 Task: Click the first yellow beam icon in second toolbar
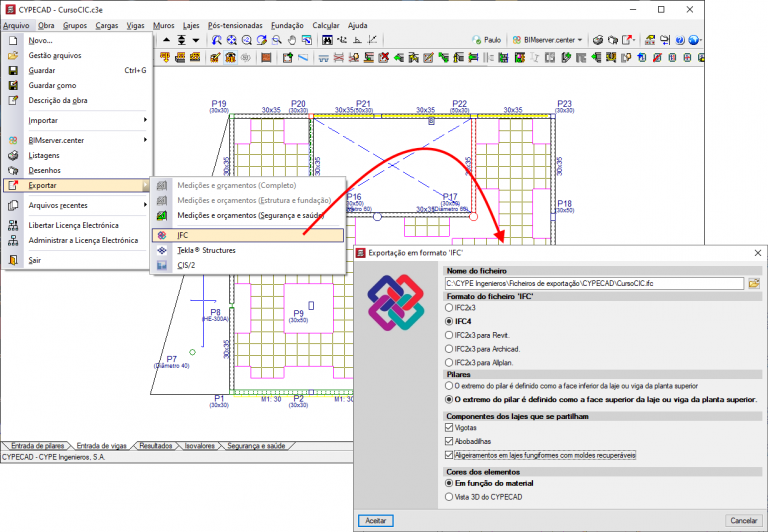pos(165,58)
